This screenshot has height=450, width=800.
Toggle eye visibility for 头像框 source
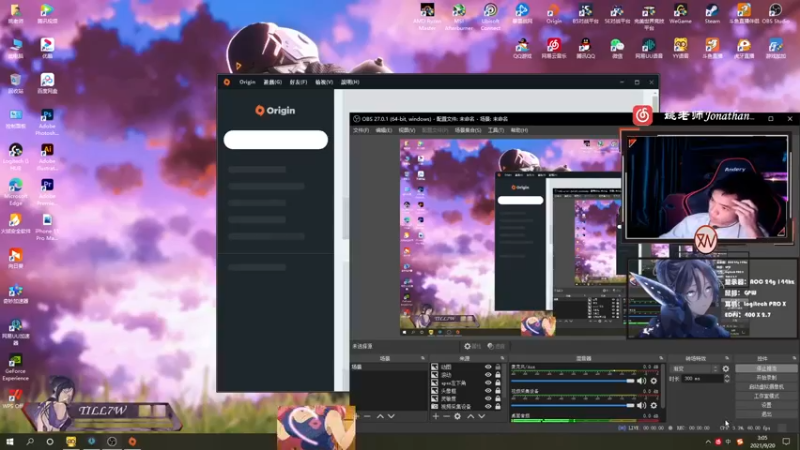coord(488,391)
